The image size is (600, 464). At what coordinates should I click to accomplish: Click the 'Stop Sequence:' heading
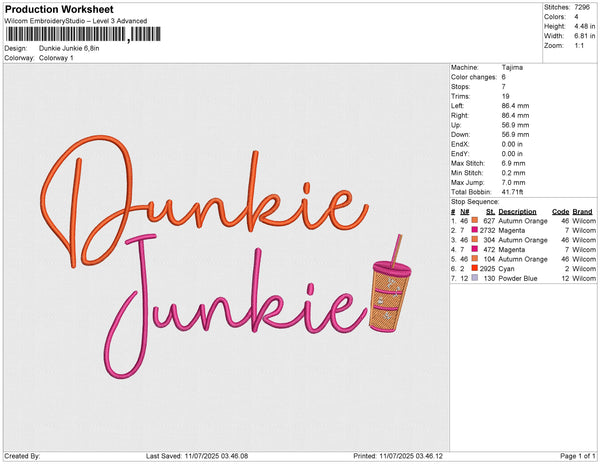475,202
